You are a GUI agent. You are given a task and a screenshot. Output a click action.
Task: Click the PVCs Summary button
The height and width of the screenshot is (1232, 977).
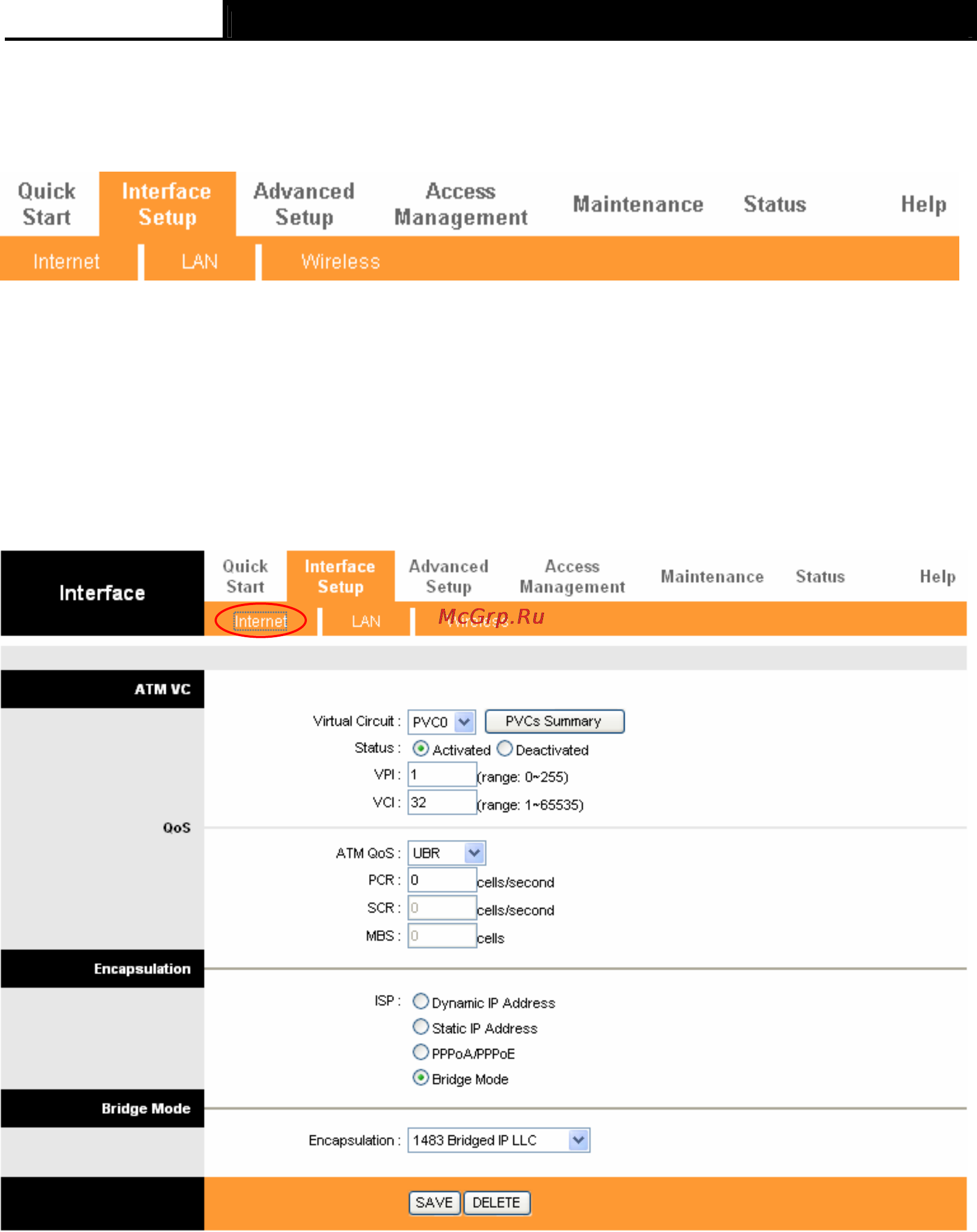tap(554, 721)
